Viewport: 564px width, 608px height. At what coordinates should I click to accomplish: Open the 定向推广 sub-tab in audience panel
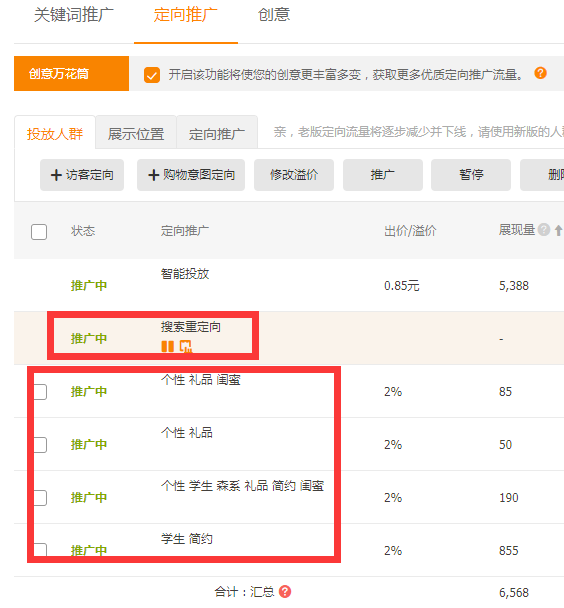(x=217, y=133)
